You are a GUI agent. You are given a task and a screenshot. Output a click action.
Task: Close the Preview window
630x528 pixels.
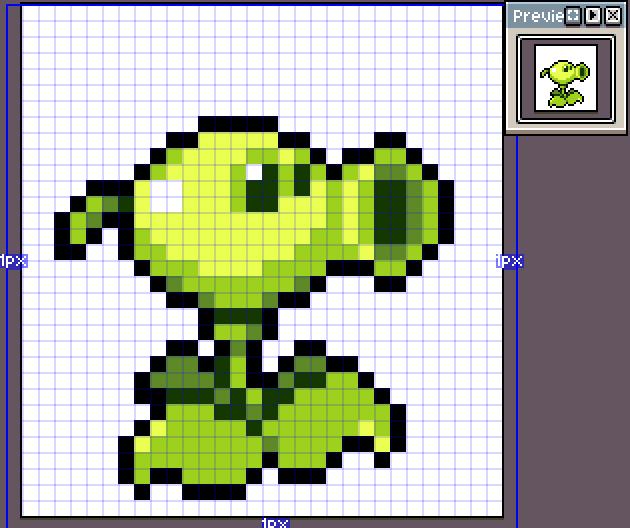(x=613, y=16)
